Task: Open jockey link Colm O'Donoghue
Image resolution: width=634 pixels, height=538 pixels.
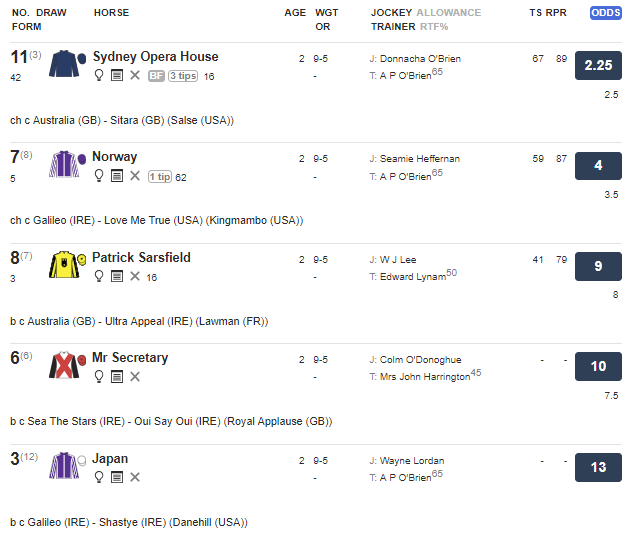Action: [x=421, y=360]
